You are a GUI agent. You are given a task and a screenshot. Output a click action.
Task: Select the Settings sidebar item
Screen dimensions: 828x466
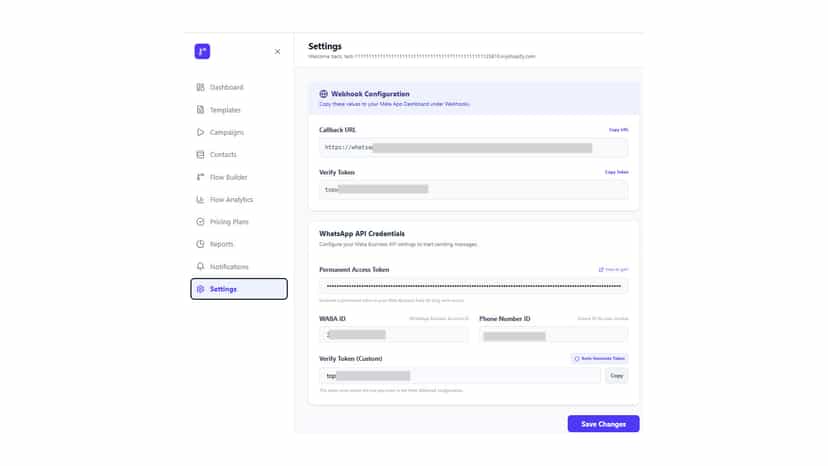(x=239, y=289)
